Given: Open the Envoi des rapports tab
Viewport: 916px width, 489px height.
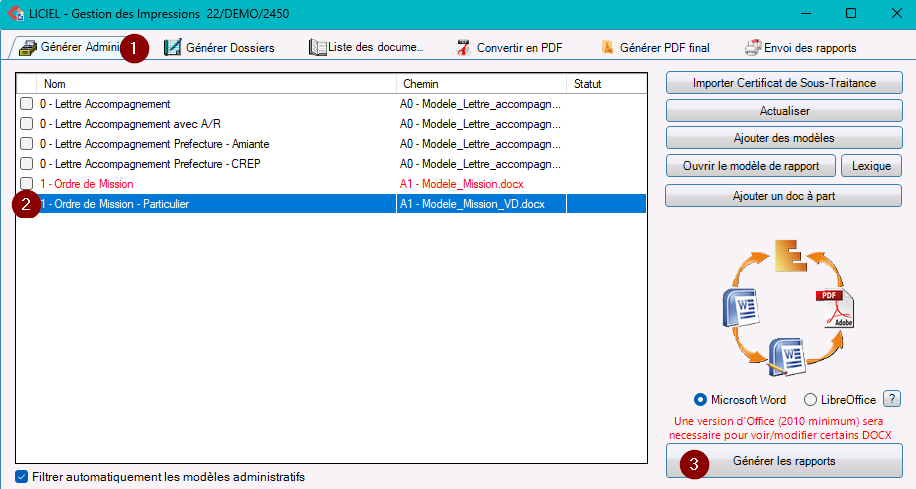Looking at the screenshot, I should 801,48.
